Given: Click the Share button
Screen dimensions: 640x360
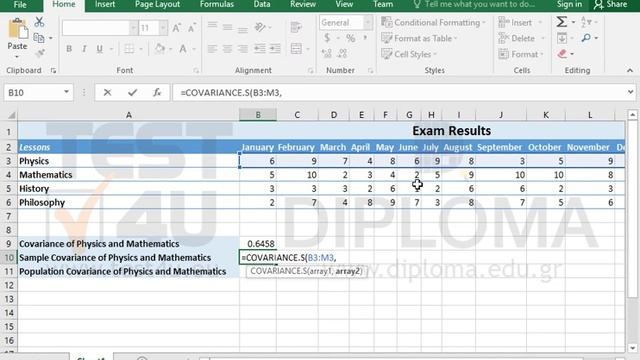Looking at the screenshot, I should pos(611,4).
